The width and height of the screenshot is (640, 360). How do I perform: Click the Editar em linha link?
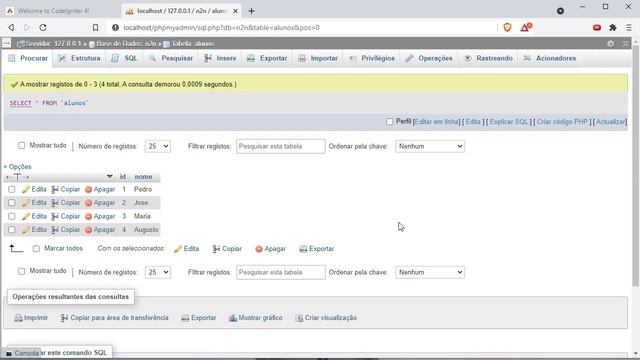click(437, 122)
